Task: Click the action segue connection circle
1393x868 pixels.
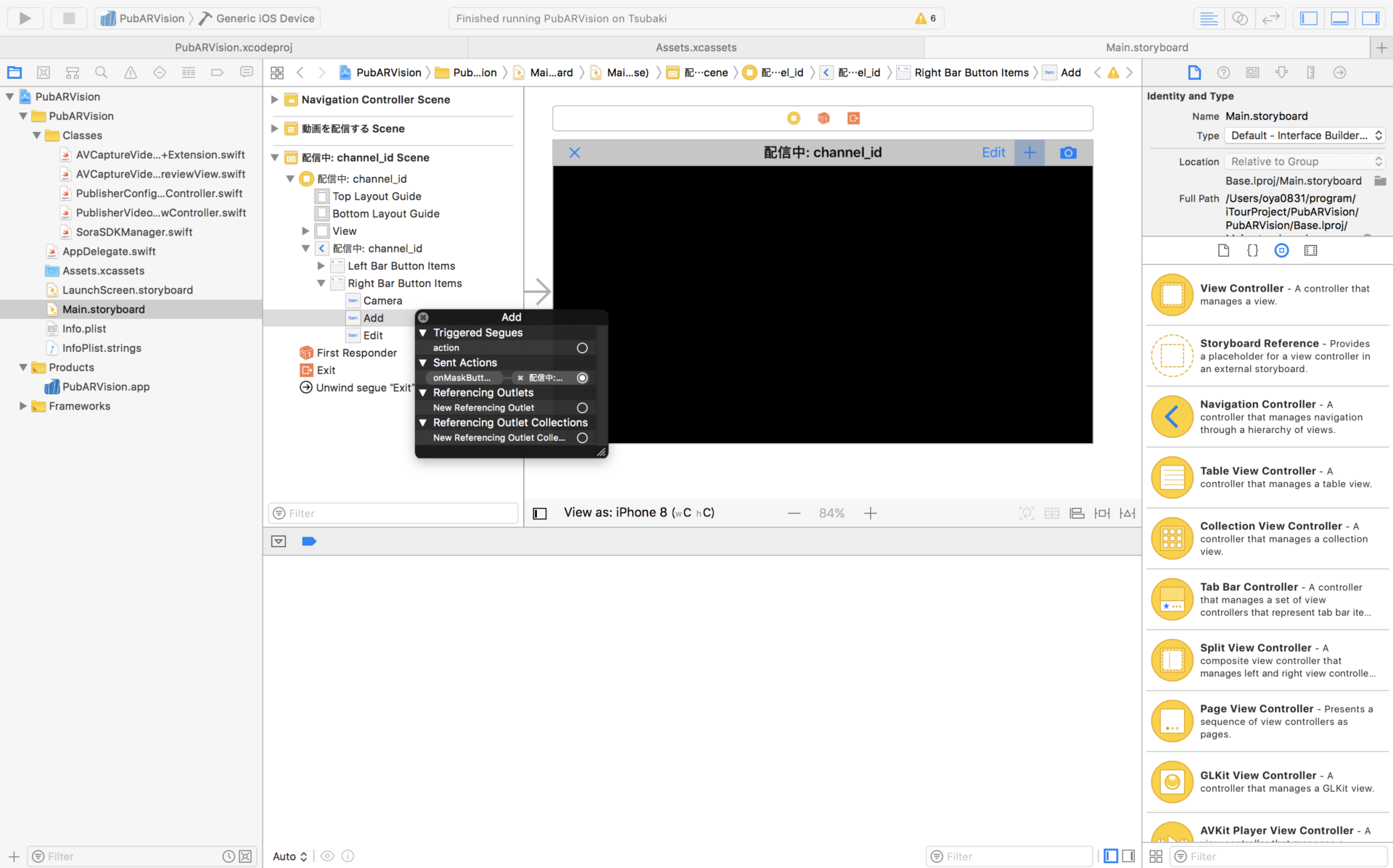Action: 582,348
